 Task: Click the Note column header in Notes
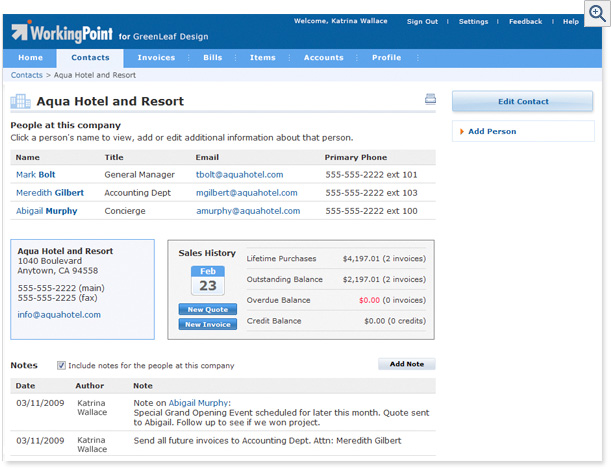pos(143,386)
